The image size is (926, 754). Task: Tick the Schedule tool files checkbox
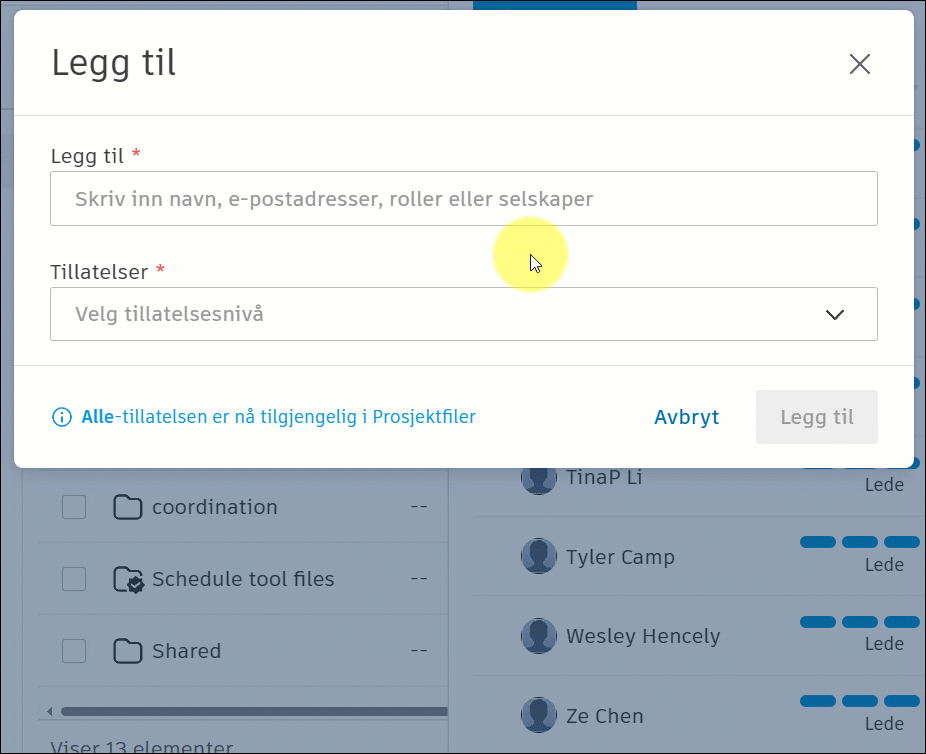pos(74,579)
